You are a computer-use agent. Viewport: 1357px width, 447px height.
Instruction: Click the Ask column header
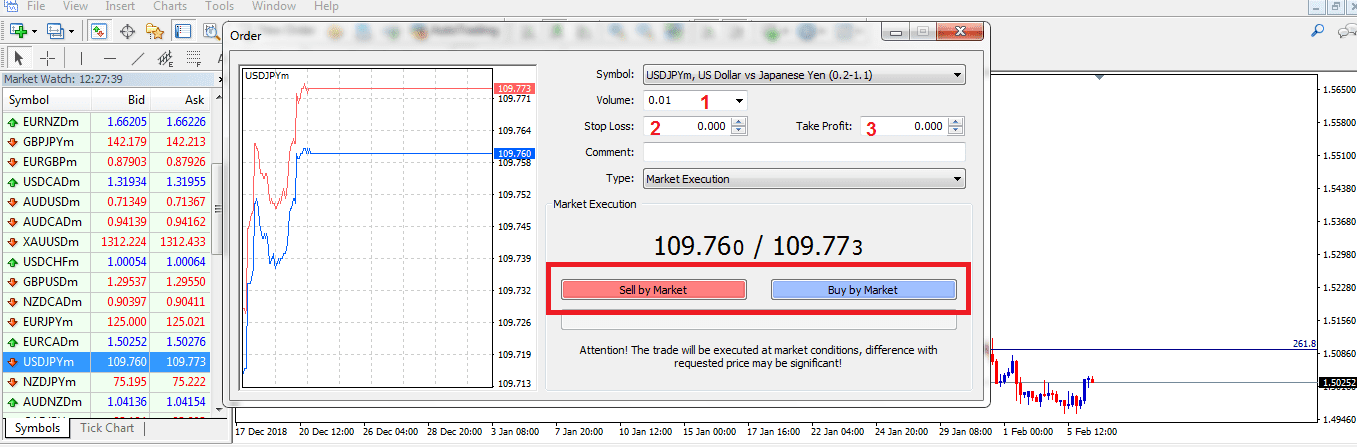click(x=182, y=100)
